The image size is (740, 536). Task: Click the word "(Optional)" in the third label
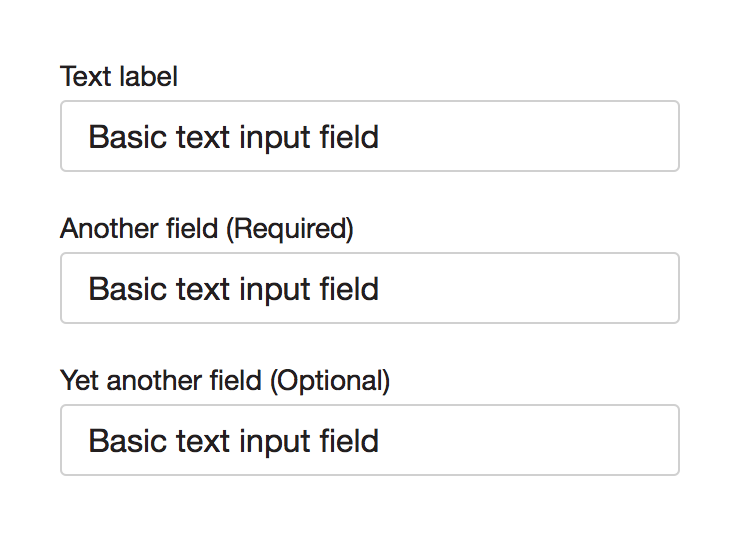click(329, 381)
